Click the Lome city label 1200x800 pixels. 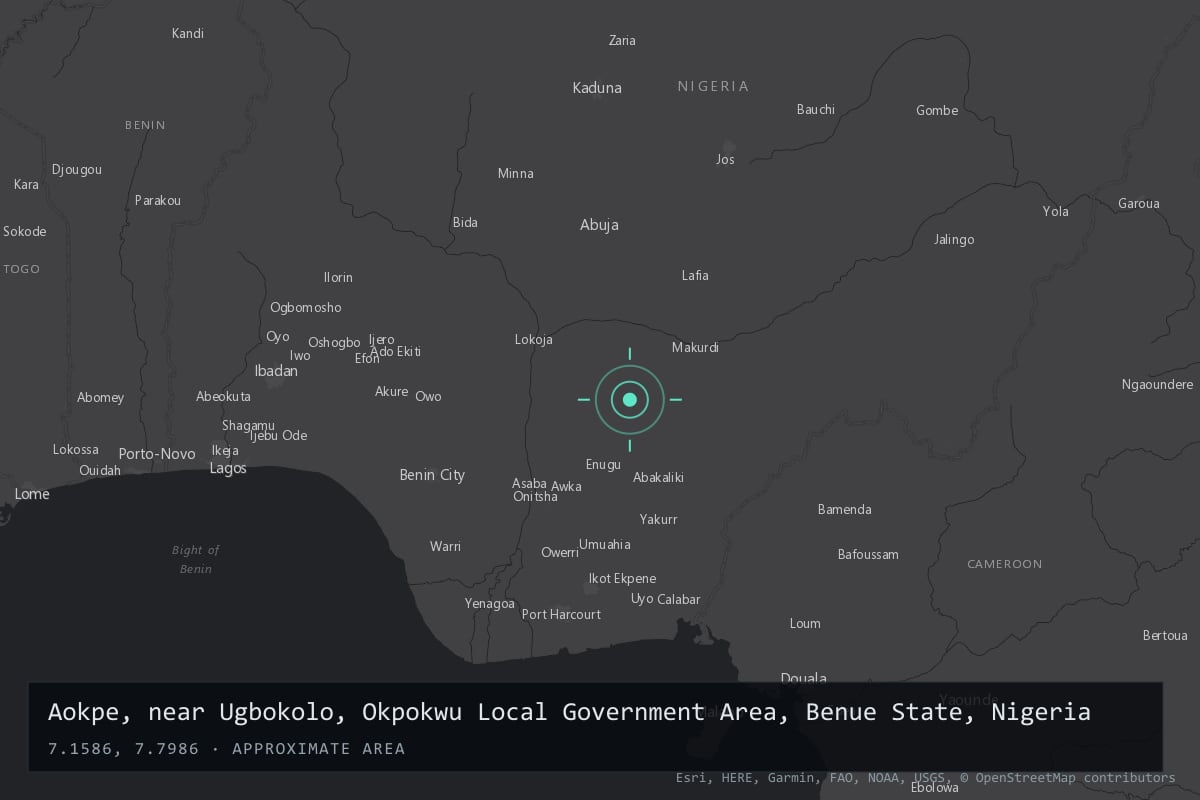[32, 495]
